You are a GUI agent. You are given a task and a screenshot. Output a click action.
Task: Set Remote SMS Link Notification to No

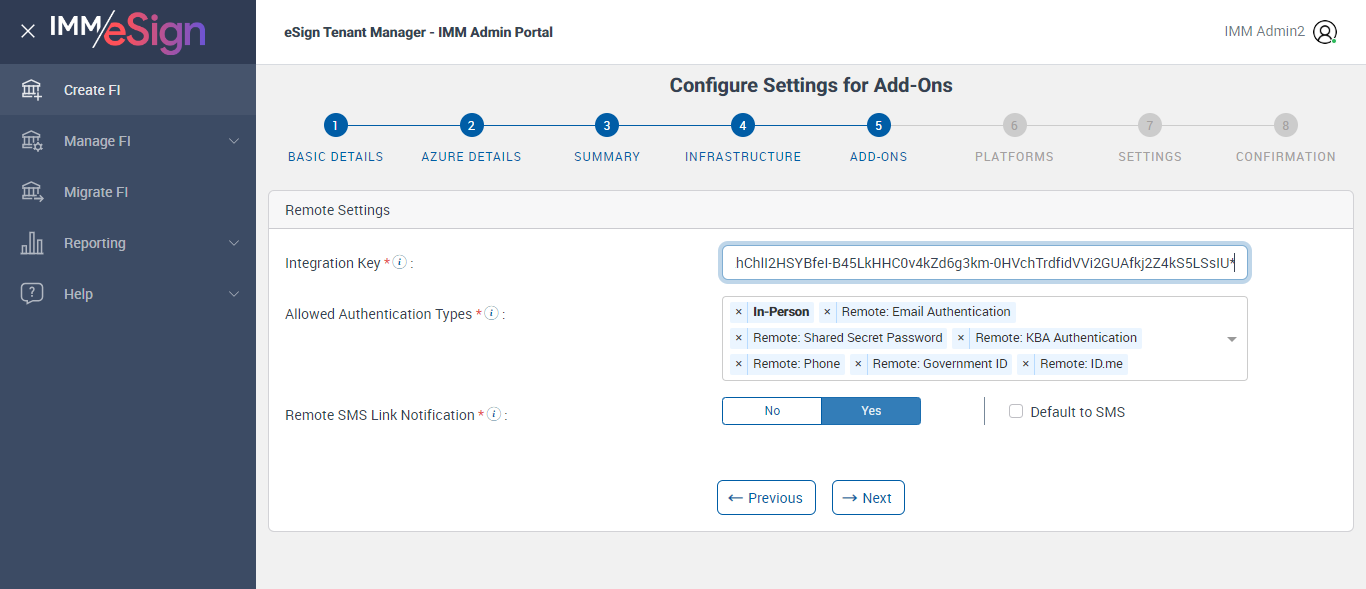pos(772,411)
